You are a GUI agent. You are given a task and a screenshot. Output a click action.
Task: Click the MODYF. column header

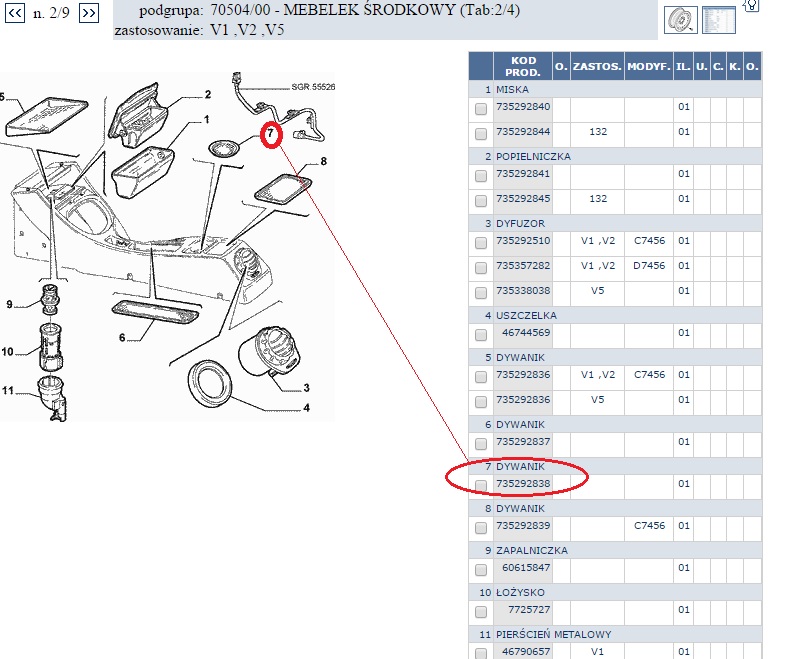649,66
